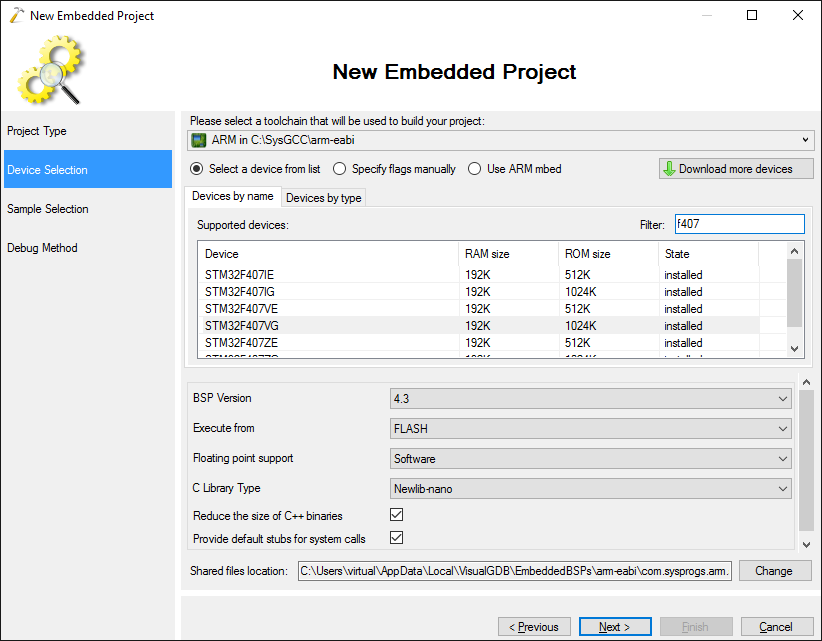
Task: Cancel the new project wizard
Action: (776, 627)
